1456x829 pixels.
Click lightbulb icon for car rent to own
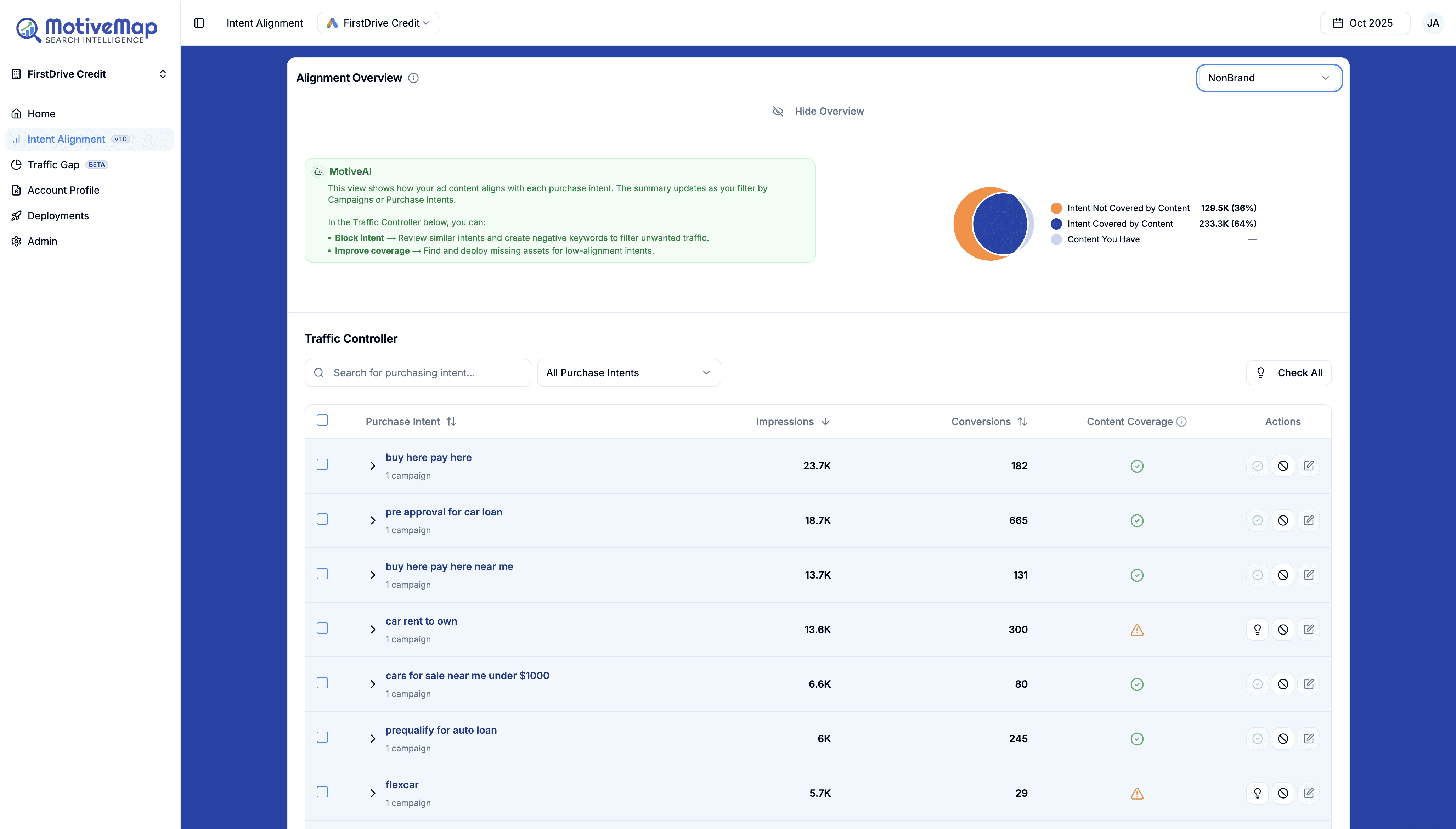1257,630
